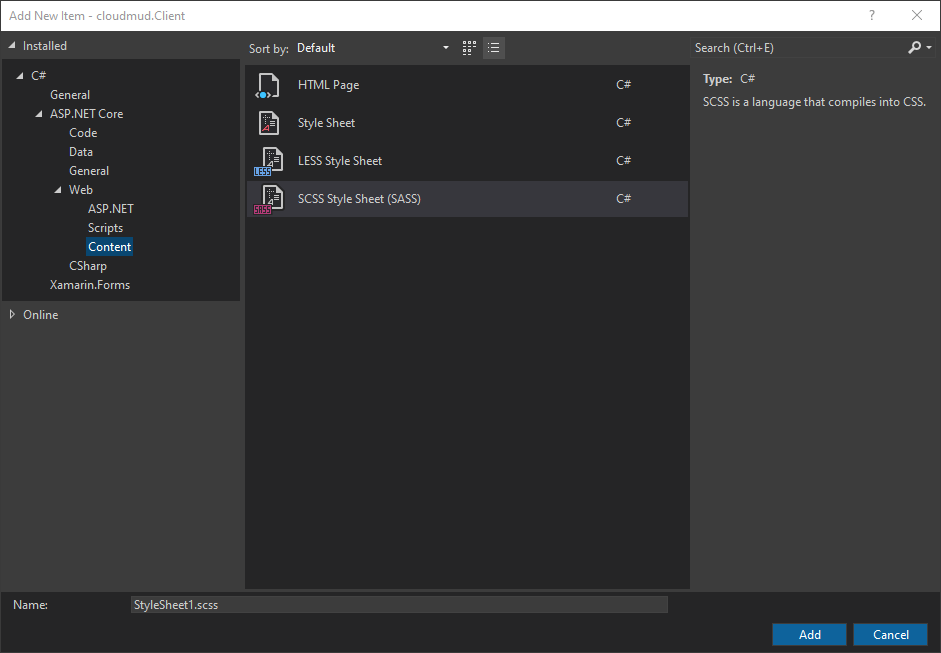941x653 pixels.
Task: Collapse the C# tree node arrow
Action: (20, 76)
